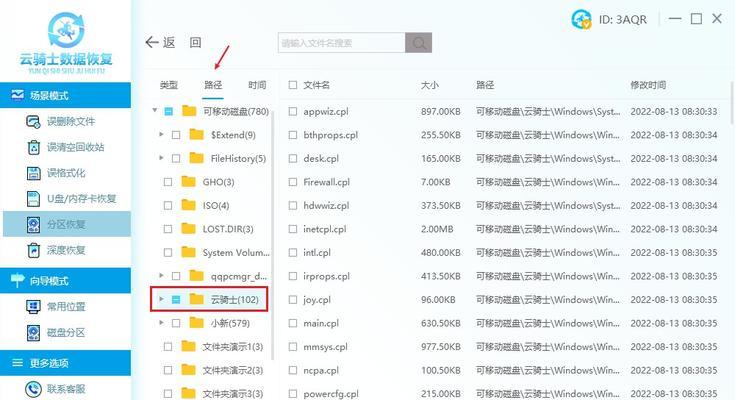Check the bthprops.cpl file checkbox
735x400 pixels.
pos(293,135)
